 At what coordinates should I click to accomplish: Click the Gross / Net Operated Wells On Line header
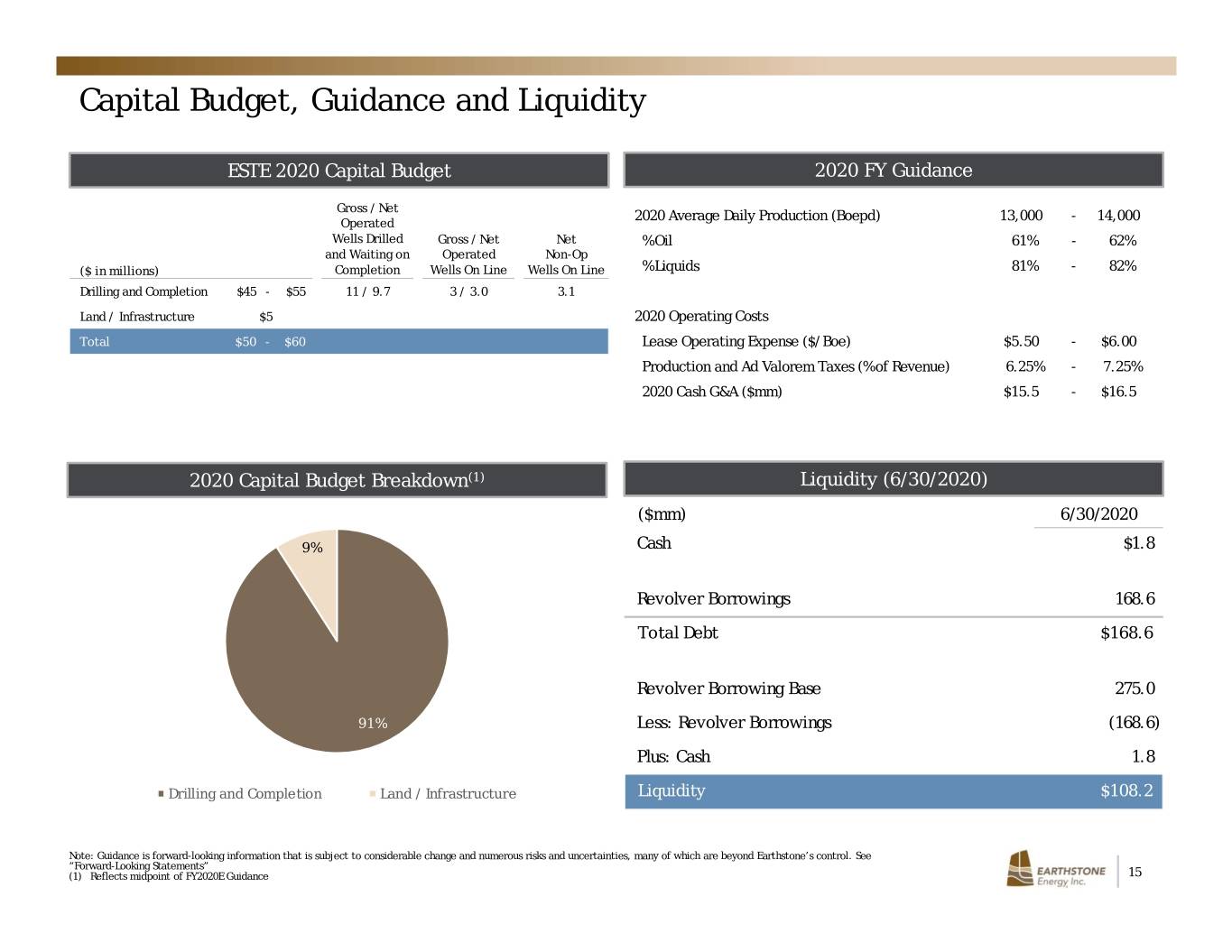pyautogui.click(x=468, y=254)
